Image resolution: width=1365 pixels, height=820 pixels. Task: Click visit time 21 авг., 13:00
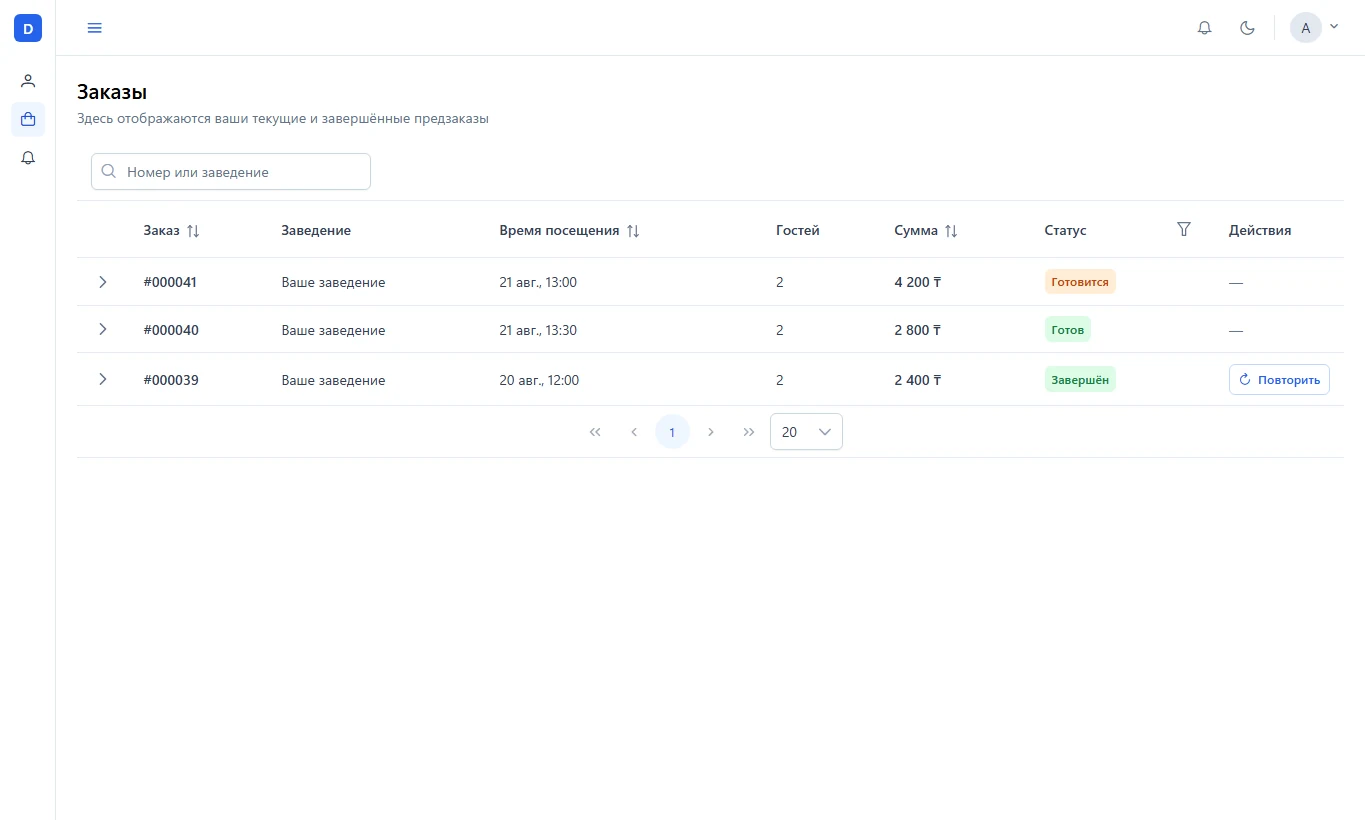tap(538, 282)
